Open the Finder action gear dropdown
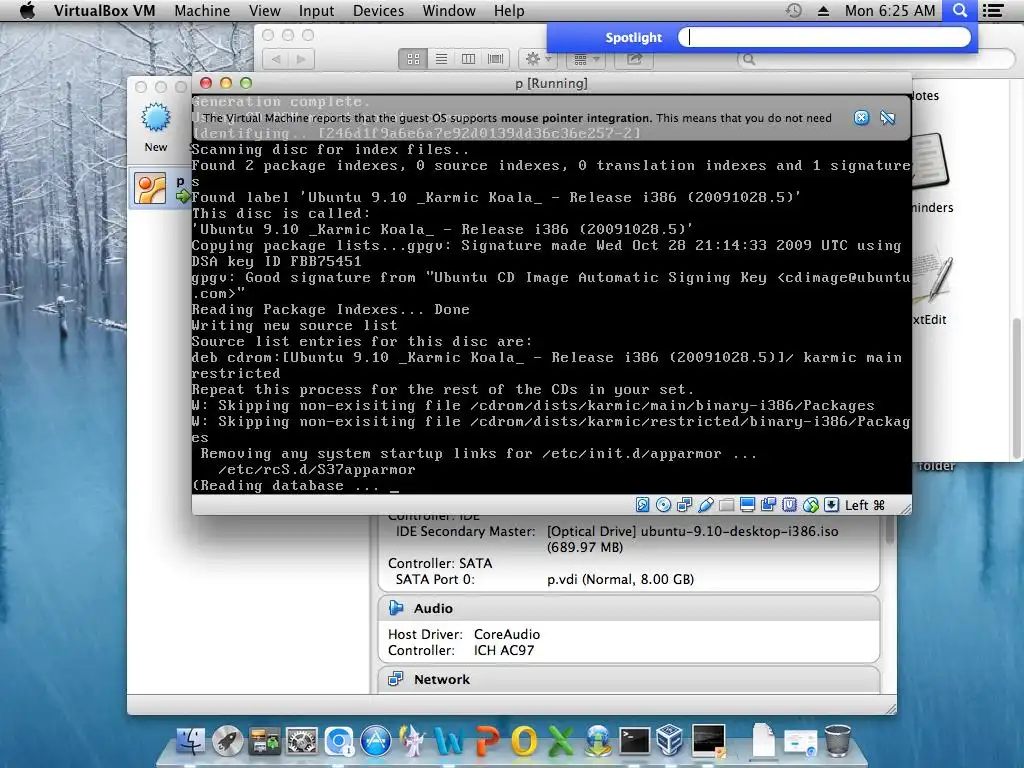The height and width of the screenshot is (768, 1024). pos(539,59)
